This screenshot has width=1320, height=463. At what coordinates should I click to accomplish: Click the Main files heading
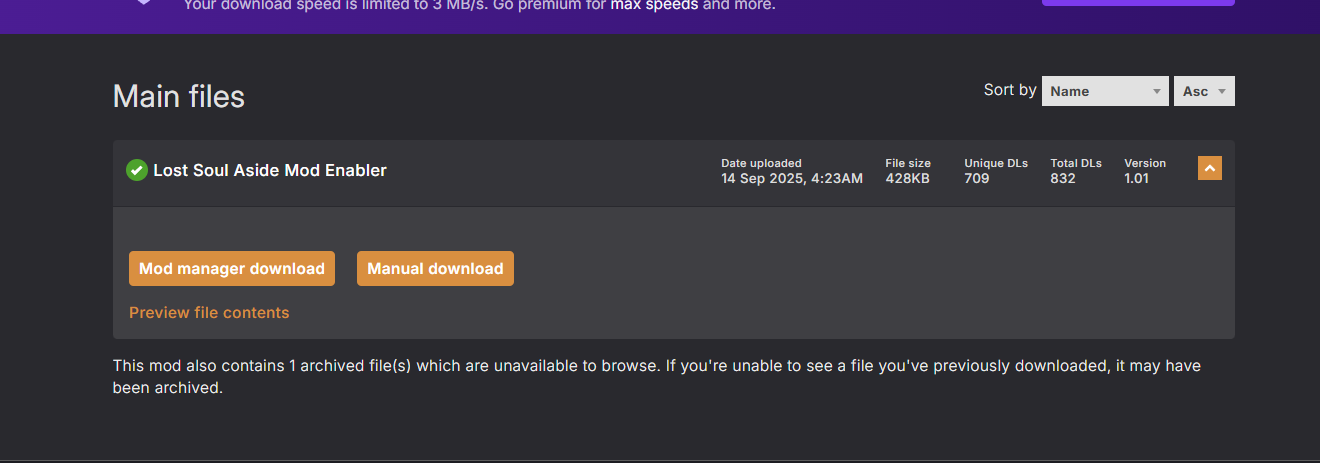click(x=179, y=96)
